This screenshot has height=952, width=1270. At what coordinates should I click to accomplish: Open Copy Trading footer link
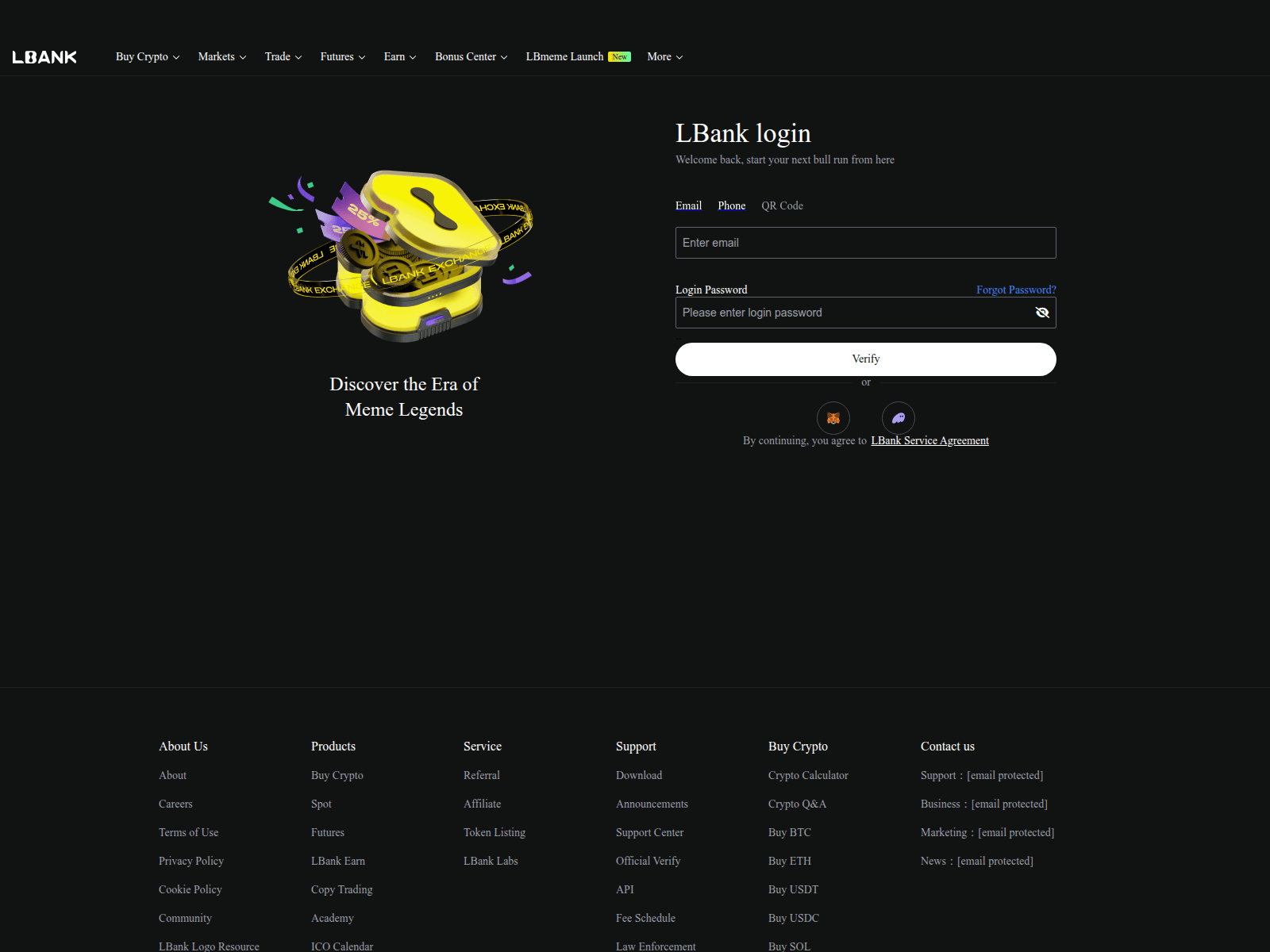pyautogui.click(x=341, y=889)
